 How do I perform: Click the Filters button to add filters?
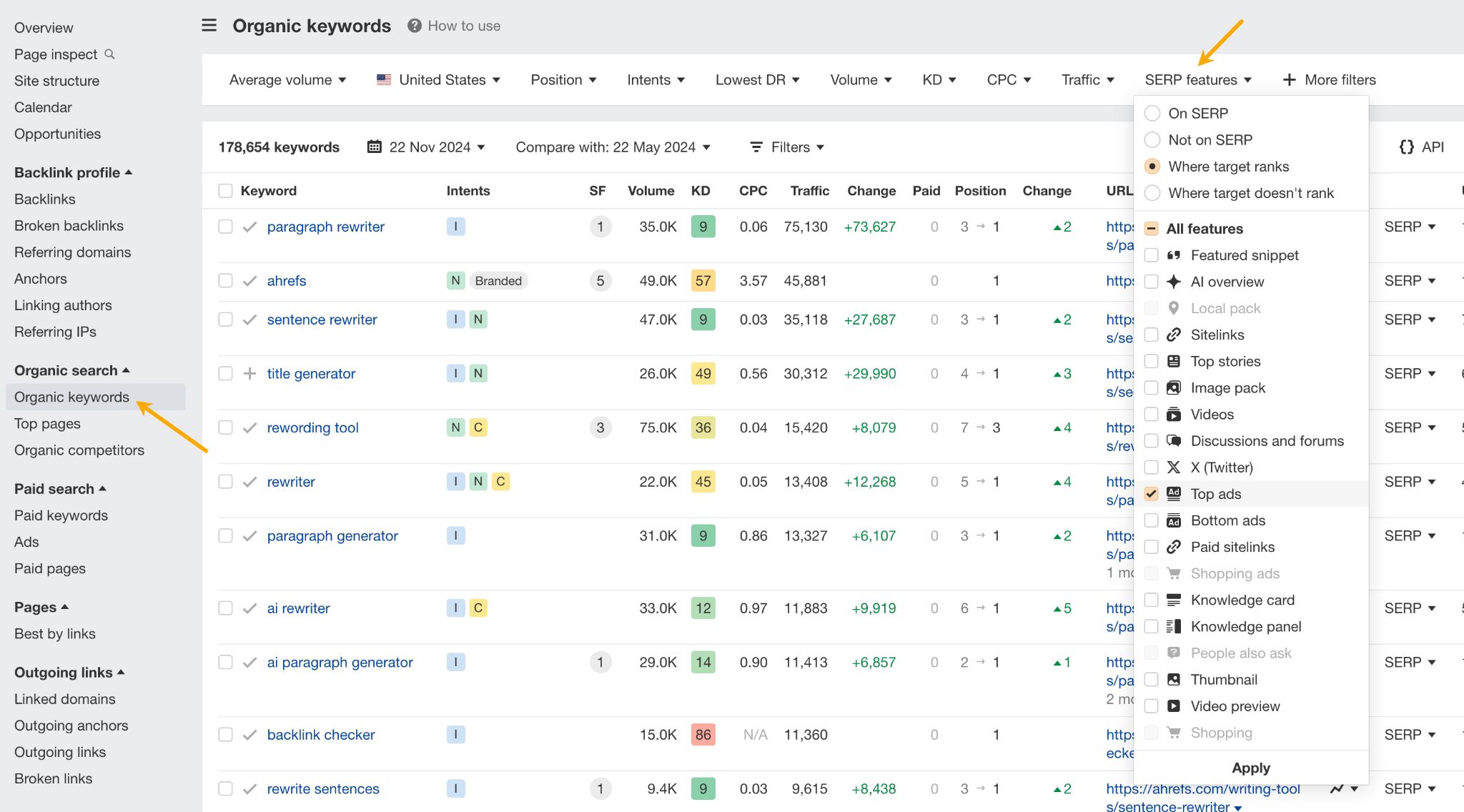789,147
